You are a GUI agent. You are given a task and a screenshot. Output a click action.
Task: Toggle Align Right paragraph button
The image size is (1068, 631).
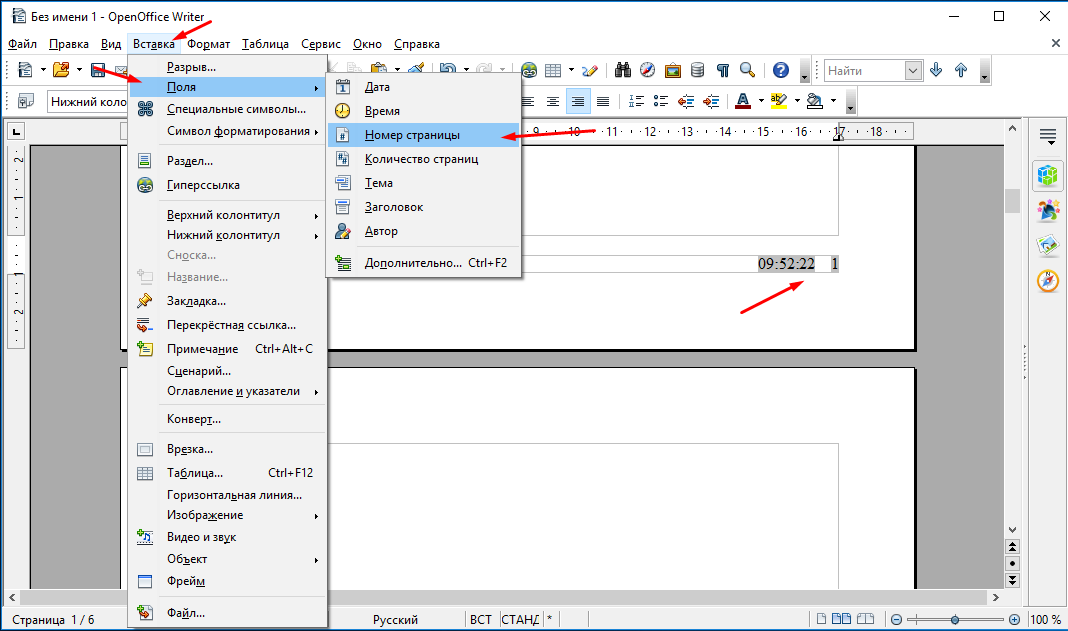click(578, 102)
